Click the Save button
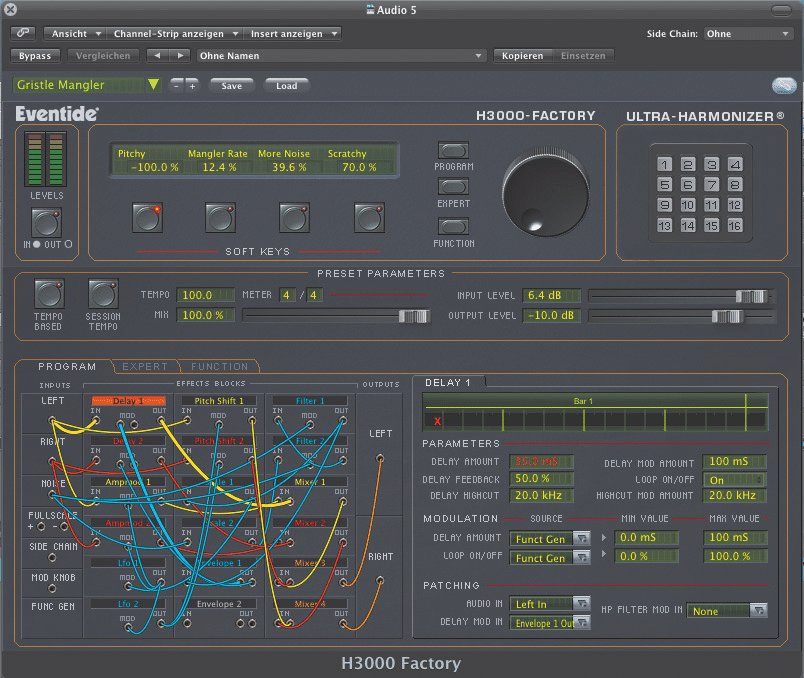The image size is (804, 678). [x=231, y=86]
